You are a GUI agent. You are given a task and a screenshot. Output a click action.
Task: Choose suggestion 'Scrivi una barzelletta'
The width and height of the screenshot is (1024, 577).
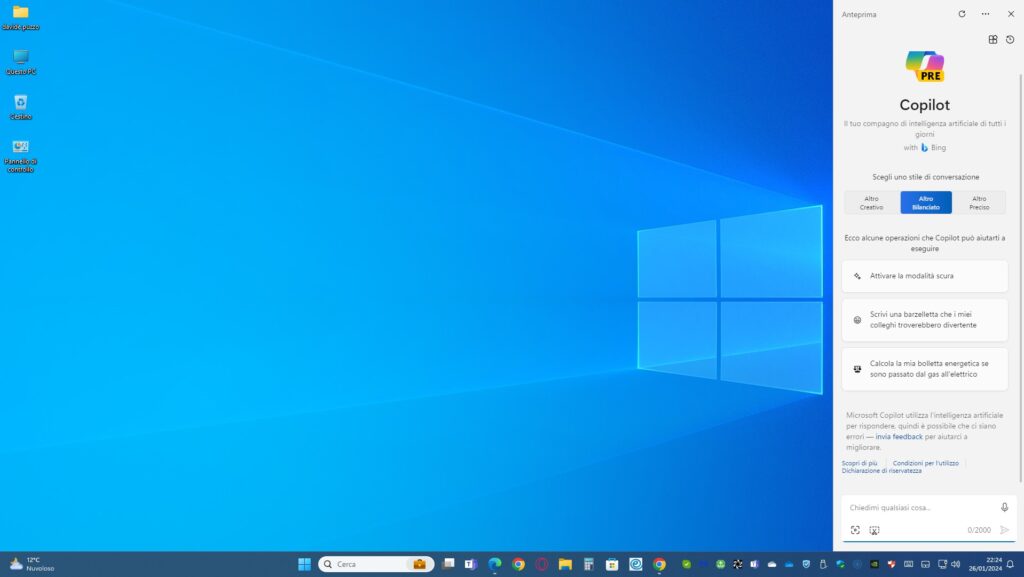click(x=925, y=320)
